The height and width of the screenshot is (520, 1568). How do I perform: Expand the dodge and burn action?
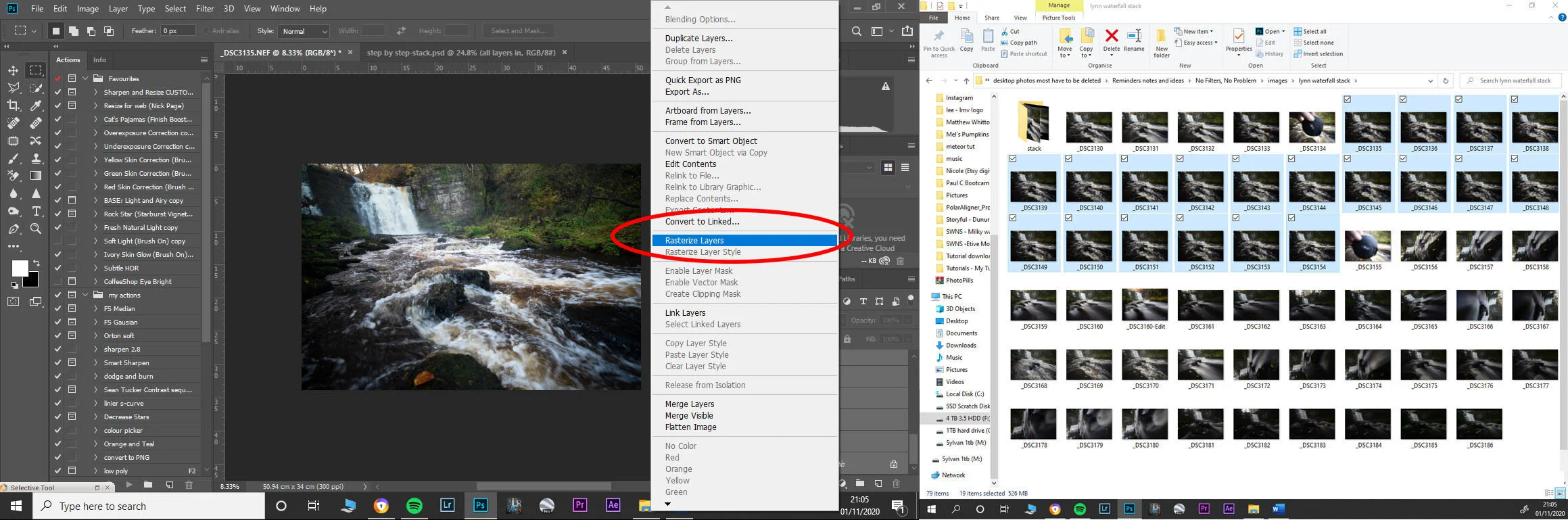point(95,376)
